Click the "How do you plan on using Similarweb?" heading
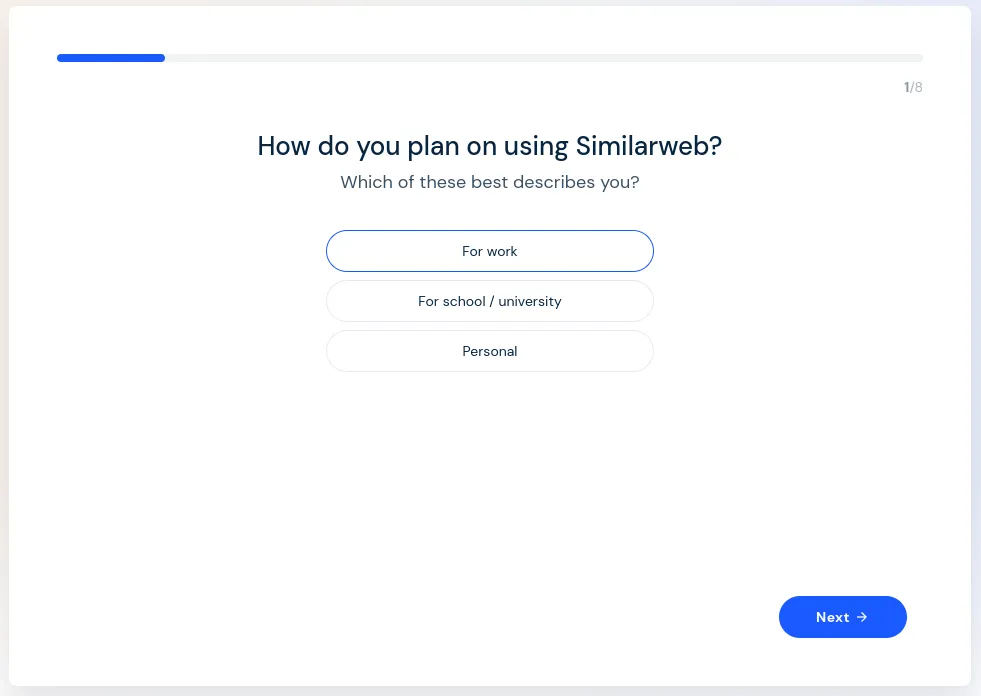The height and width of the screenshot is (696, 981). click(490, 146)
